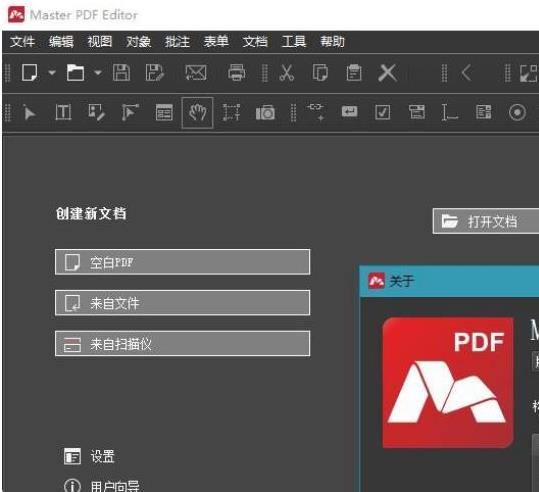Click the Delete X icon
539x492 pixels.
pos(387,73)
